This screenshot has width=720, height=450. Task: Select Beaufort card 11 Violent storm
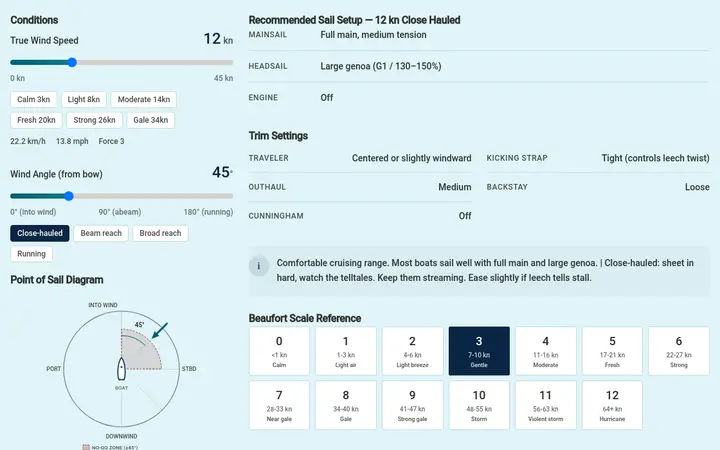coord(546,405)
